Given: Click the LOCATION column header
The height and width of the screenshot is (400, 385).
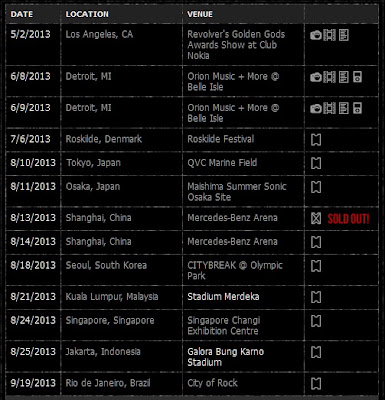Looking at the screenshot, I should click(x=87, y=14).
